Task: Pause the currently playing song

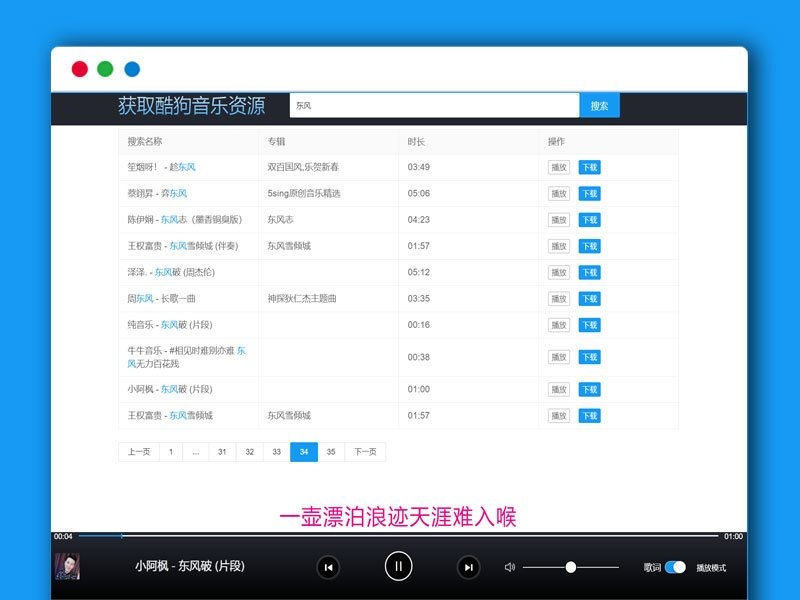Action: 399,567
